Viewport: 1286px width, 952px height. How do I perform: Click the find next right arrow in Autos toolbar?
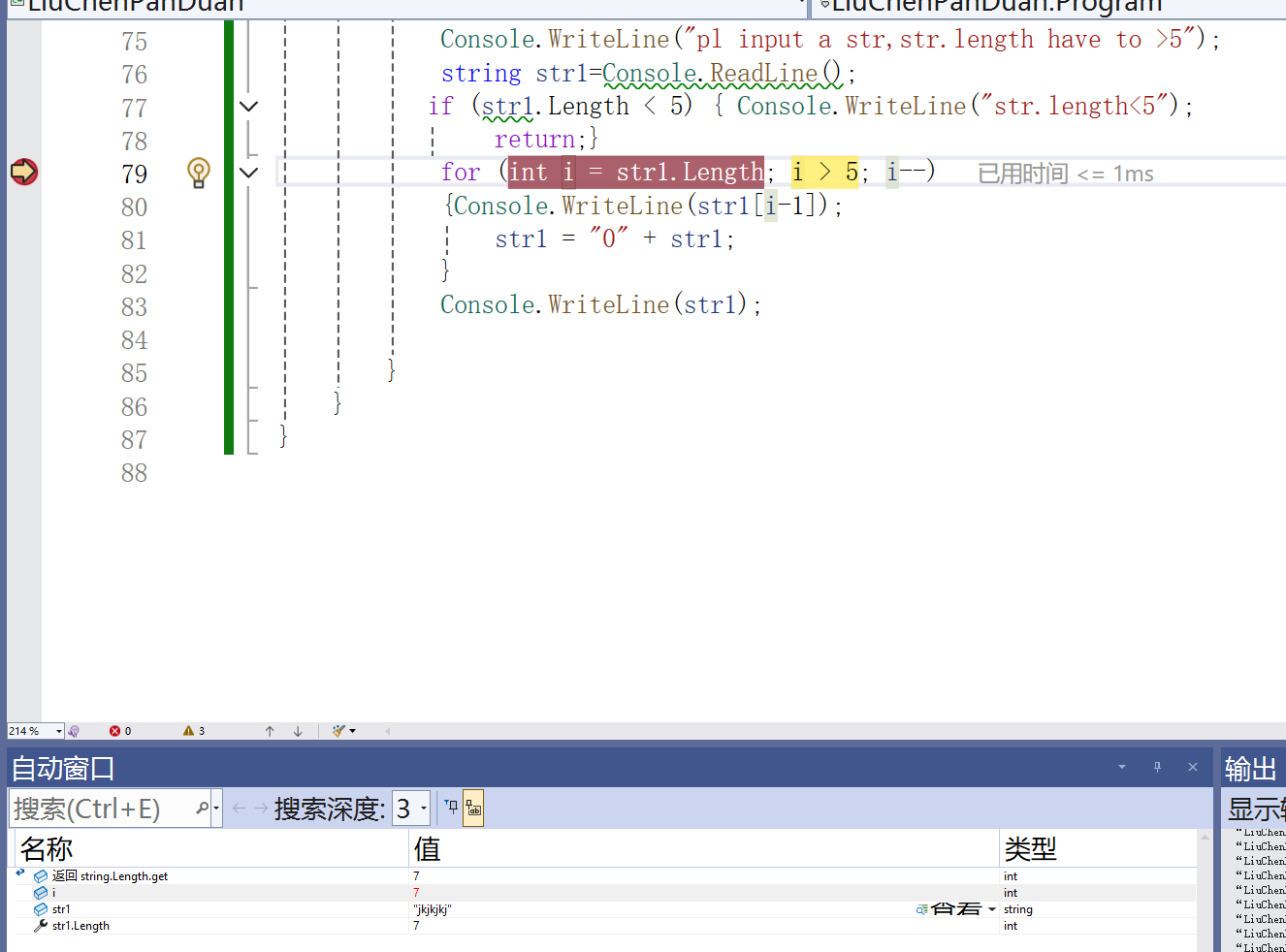261,808
